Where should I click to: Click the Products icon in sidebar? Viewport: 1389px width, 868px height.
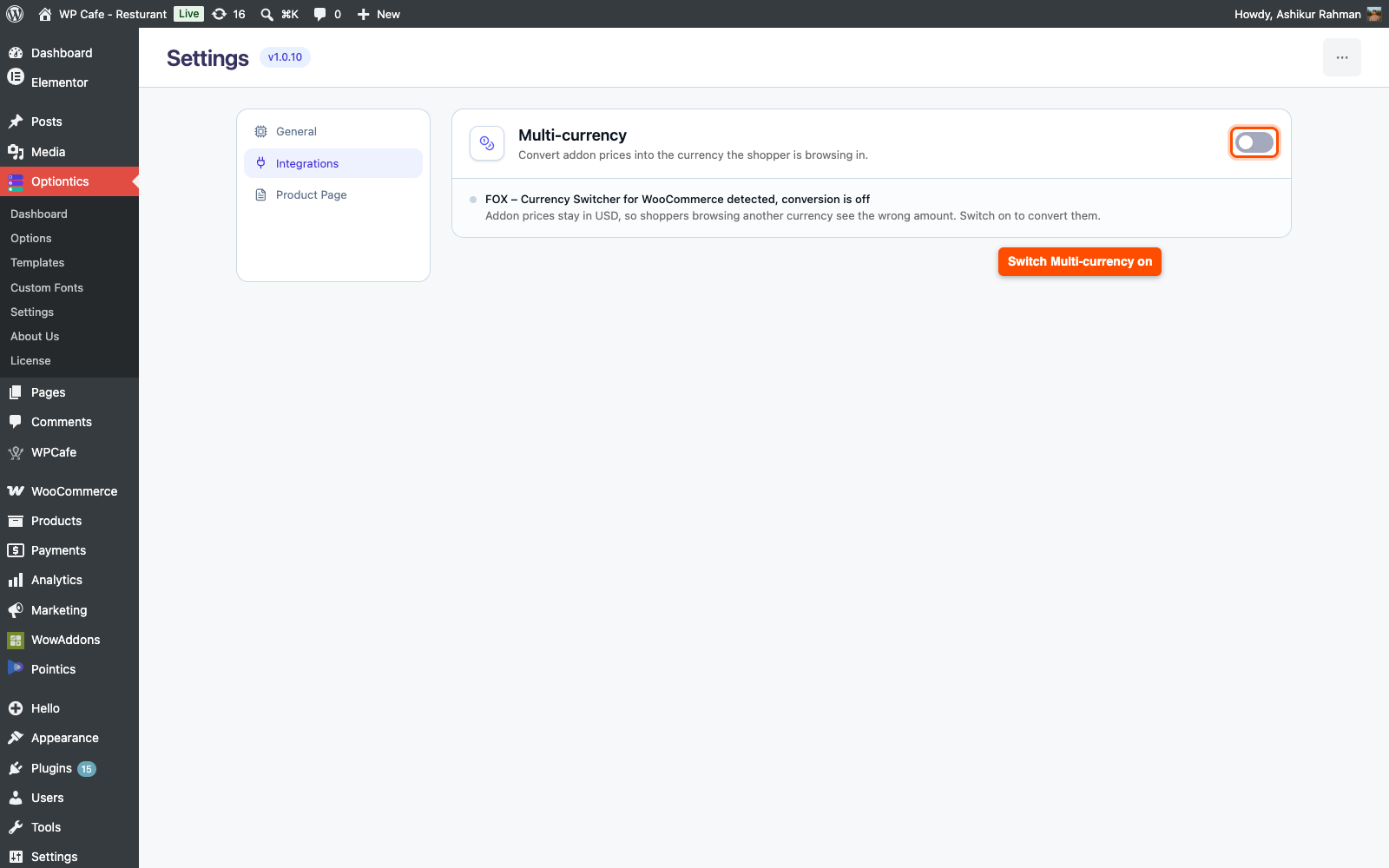click(x=16, y=521)
